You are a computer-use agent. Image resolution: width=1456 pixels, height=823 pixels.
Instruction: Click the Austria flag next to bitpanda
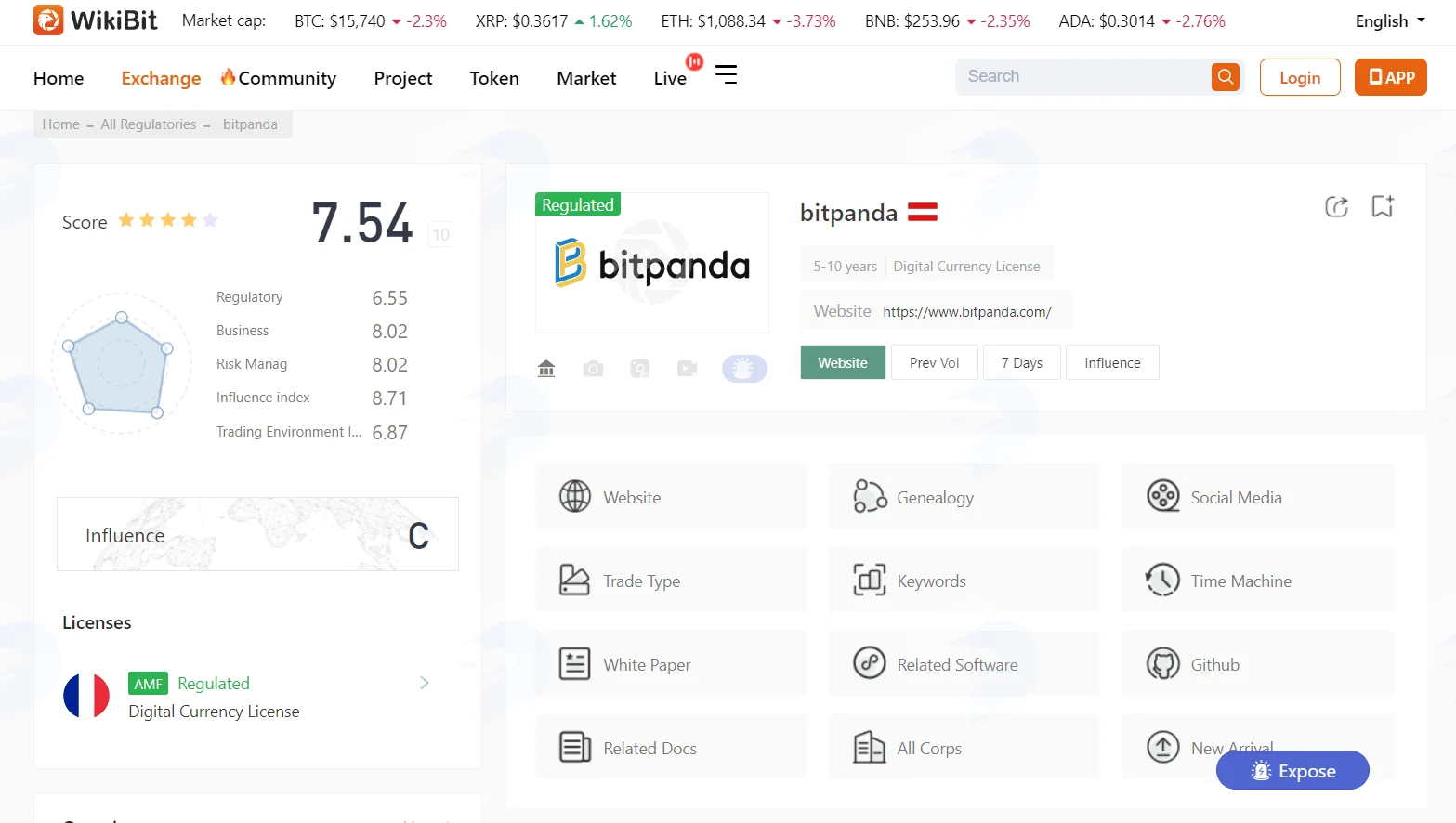pyautogui.click(x=923, y=213)
